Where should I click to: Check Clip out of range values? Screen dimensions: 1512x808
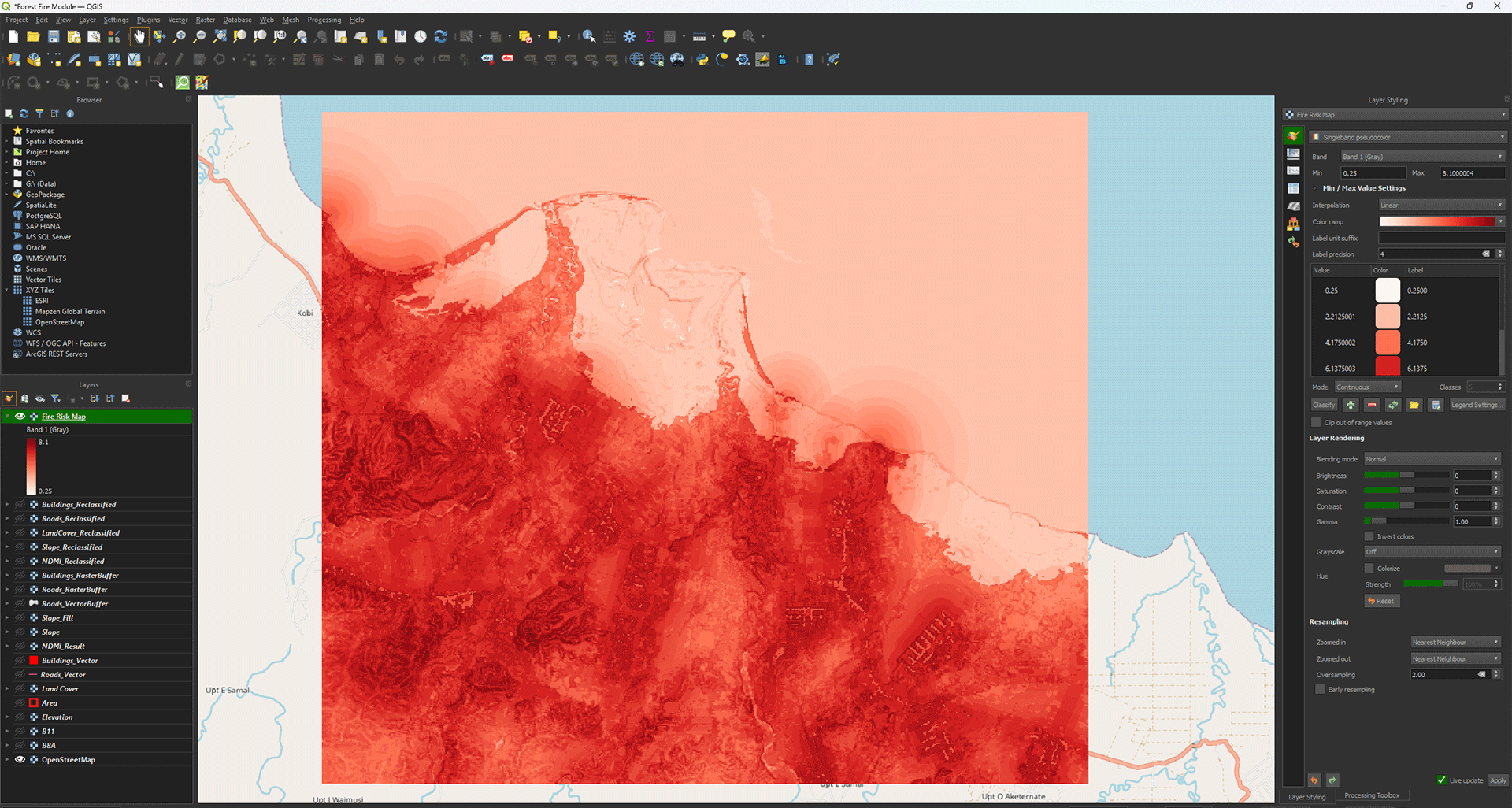[1316, 423]
